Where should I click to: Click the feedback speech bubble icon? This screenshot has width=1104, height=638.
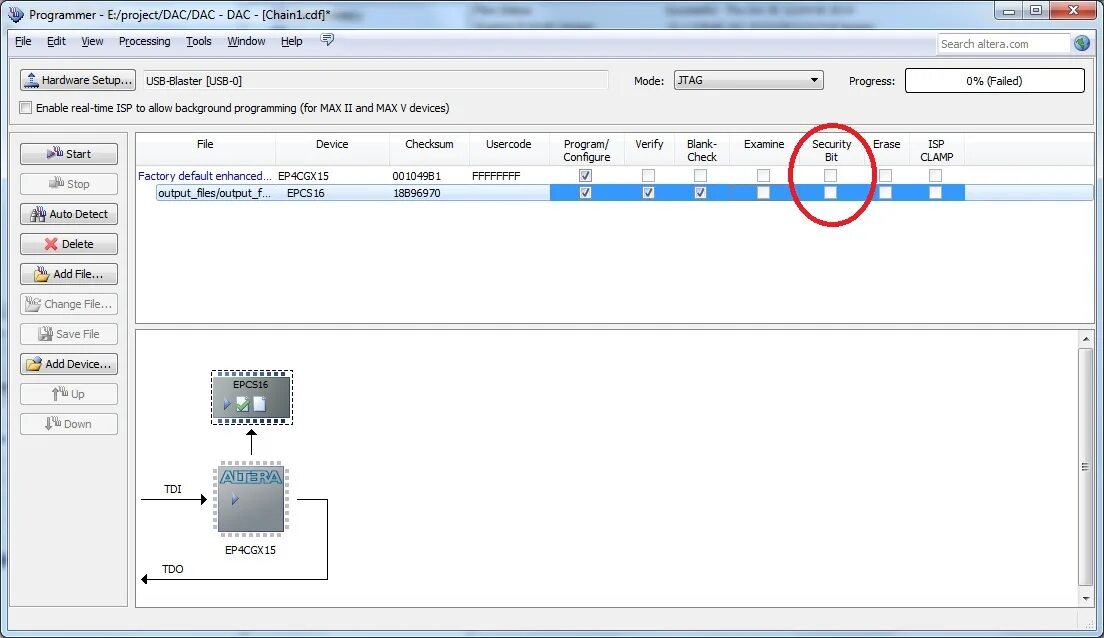click(327, 39)
